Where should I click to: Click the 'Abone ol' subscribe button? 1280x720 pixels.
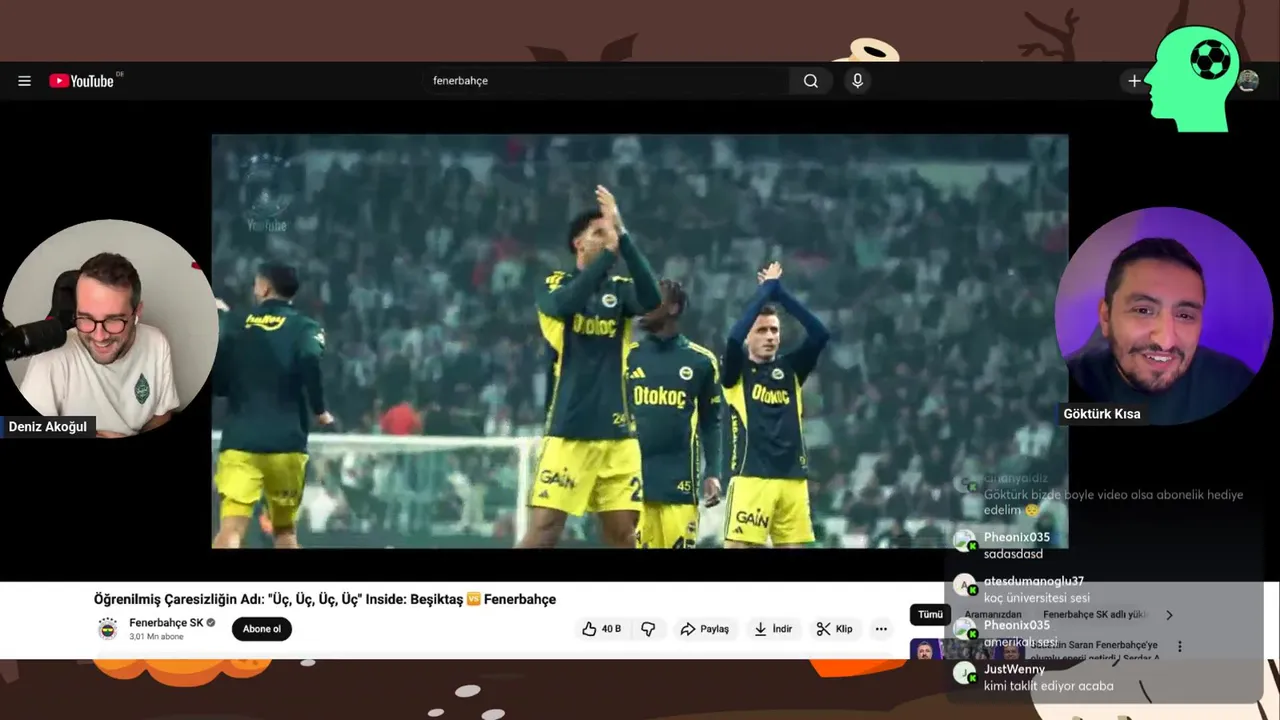pos(262,629)
